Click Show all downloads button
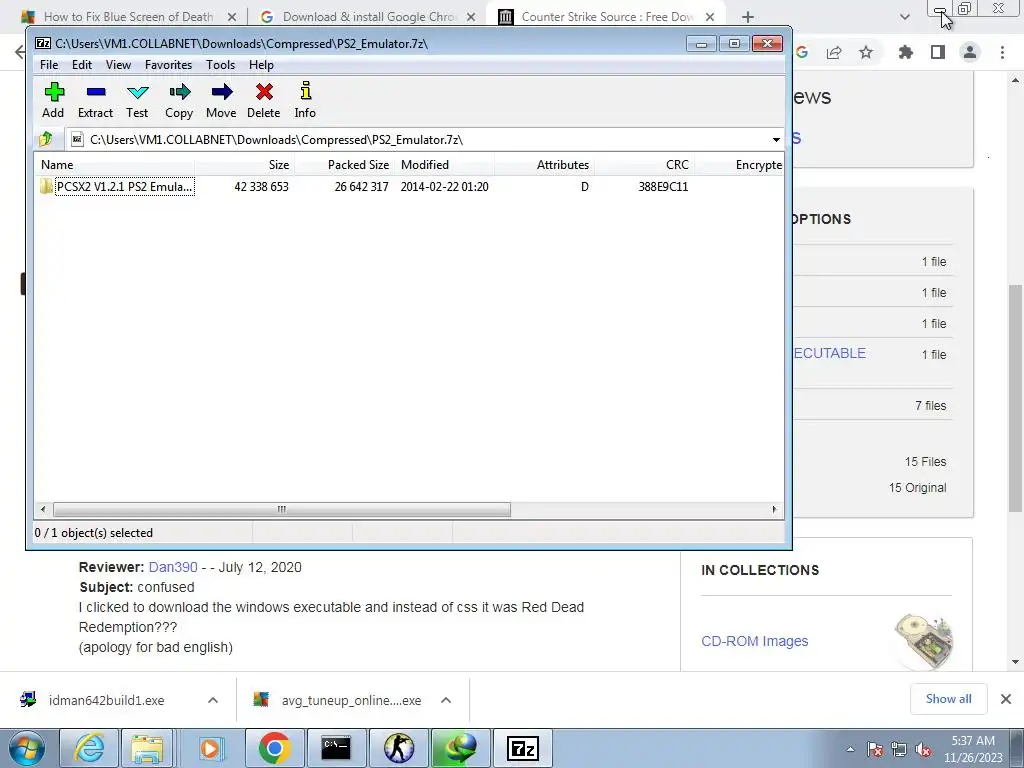The height and width of the screenshot is (768, 1024). coord(948,699)
